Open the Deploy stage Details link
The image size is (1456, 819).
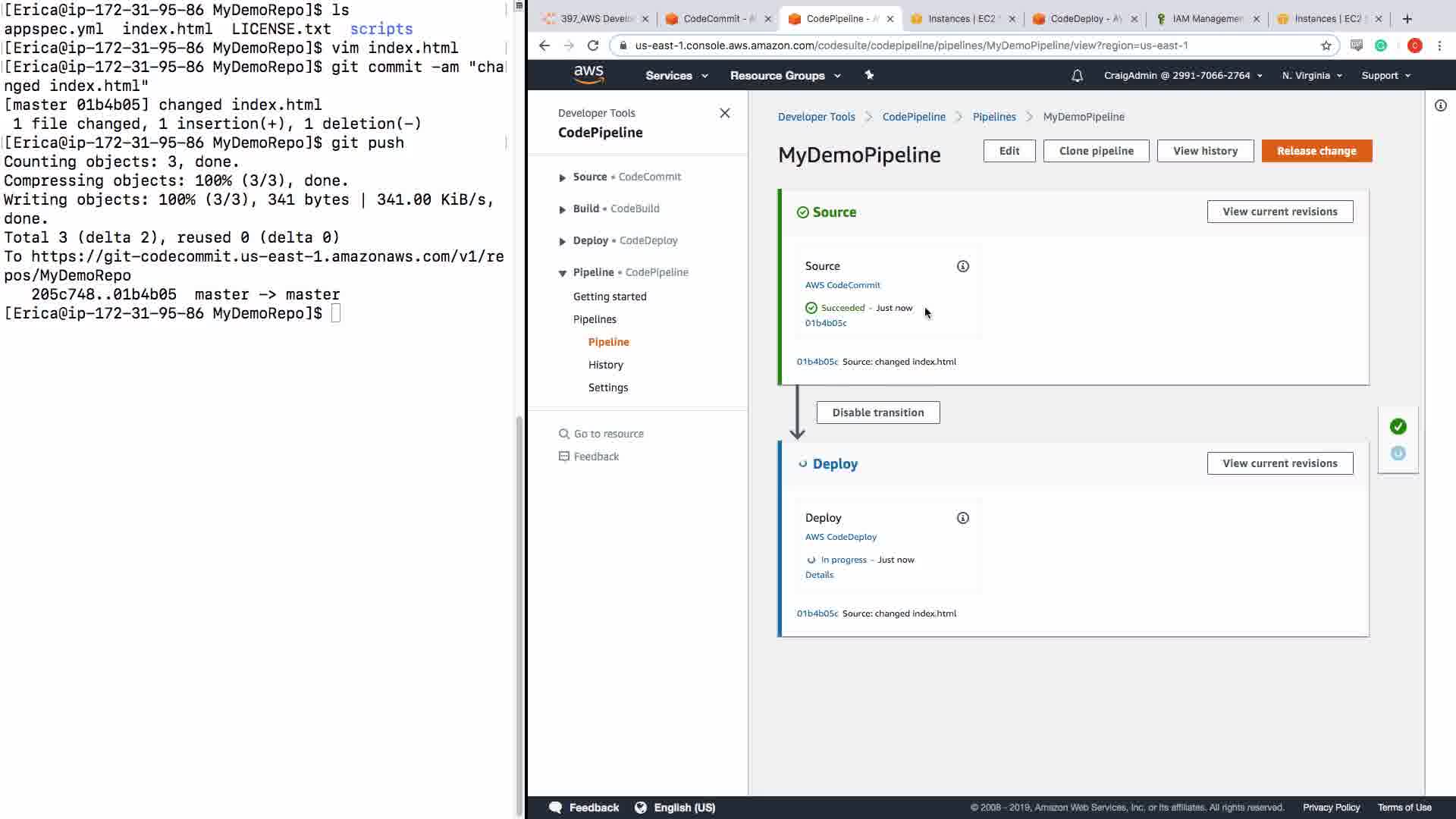(819, 575)
